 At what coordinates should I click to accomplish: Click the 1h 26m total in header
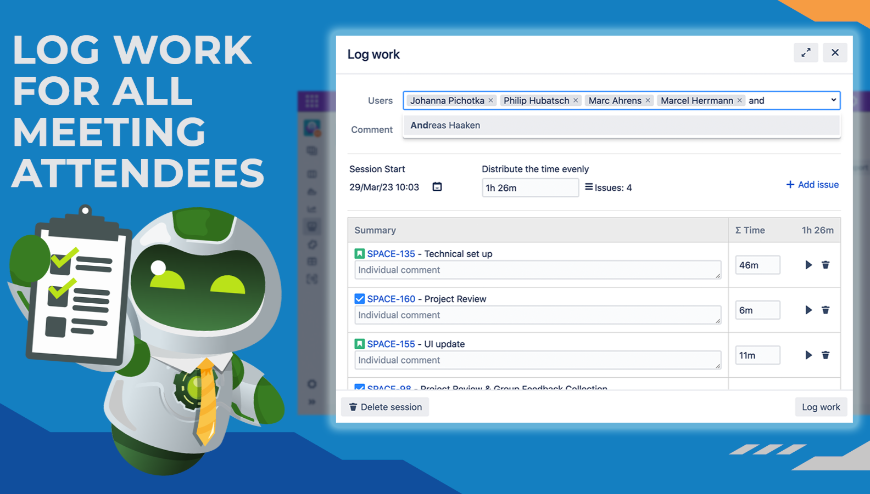817,230
